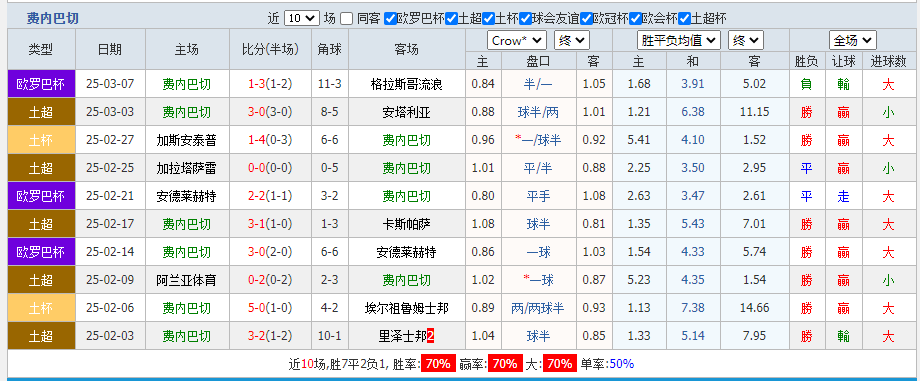
Task: Open the 终 dropdown beside 胜平负均值
Action: point(746,41)
